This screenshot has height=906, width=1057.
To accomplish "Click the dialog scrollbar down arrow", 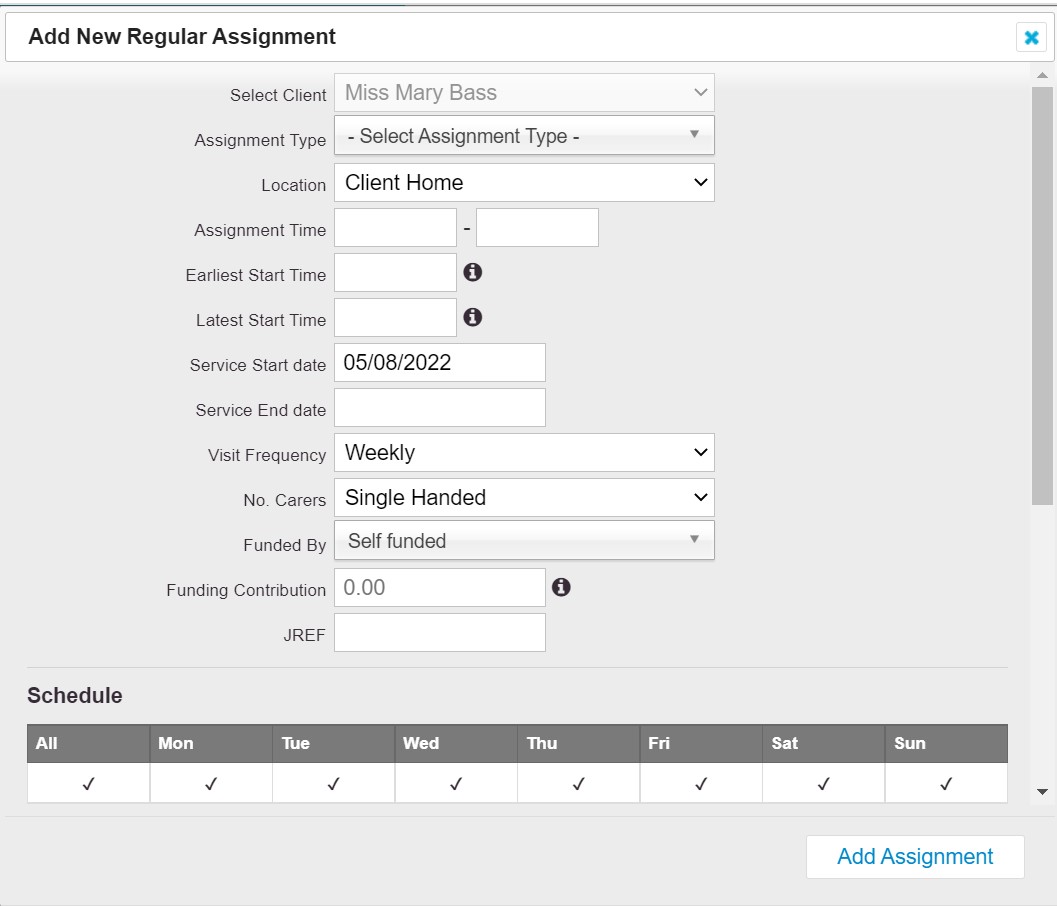I will tap(1042, 792).
